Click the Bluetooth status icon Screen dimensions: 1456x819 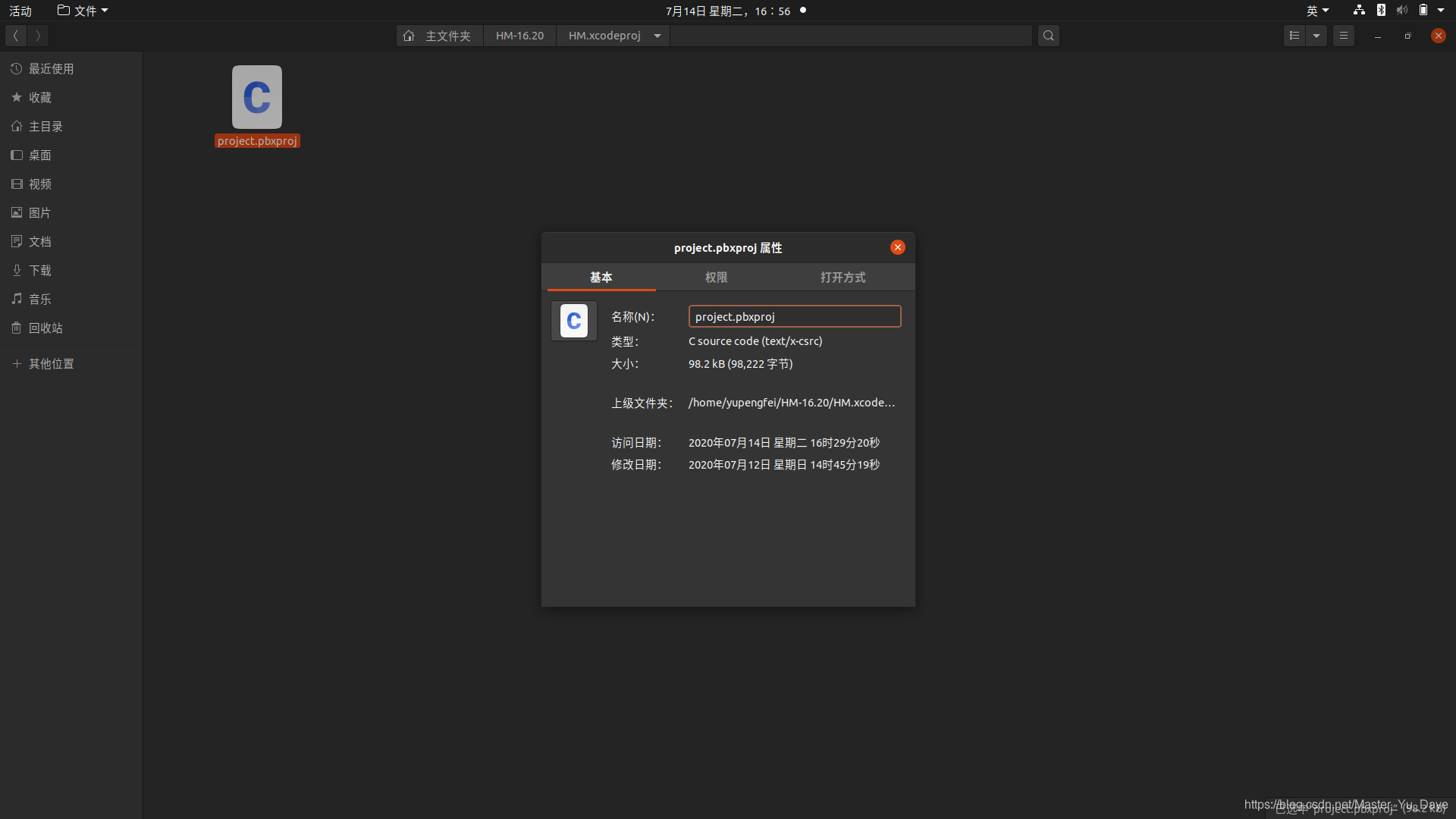click(x=1381, y=11)
